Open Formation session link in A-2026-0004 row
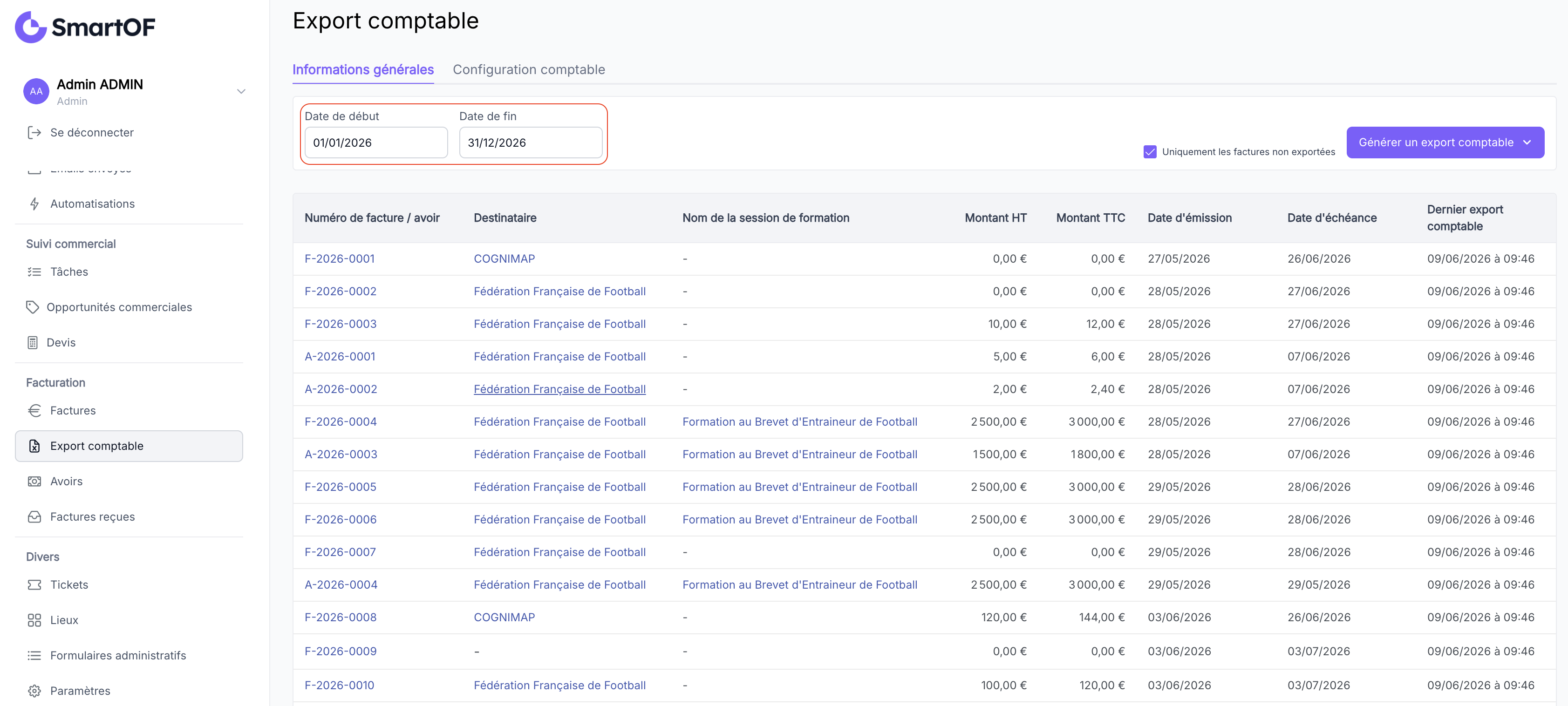 tap(799, 585)
